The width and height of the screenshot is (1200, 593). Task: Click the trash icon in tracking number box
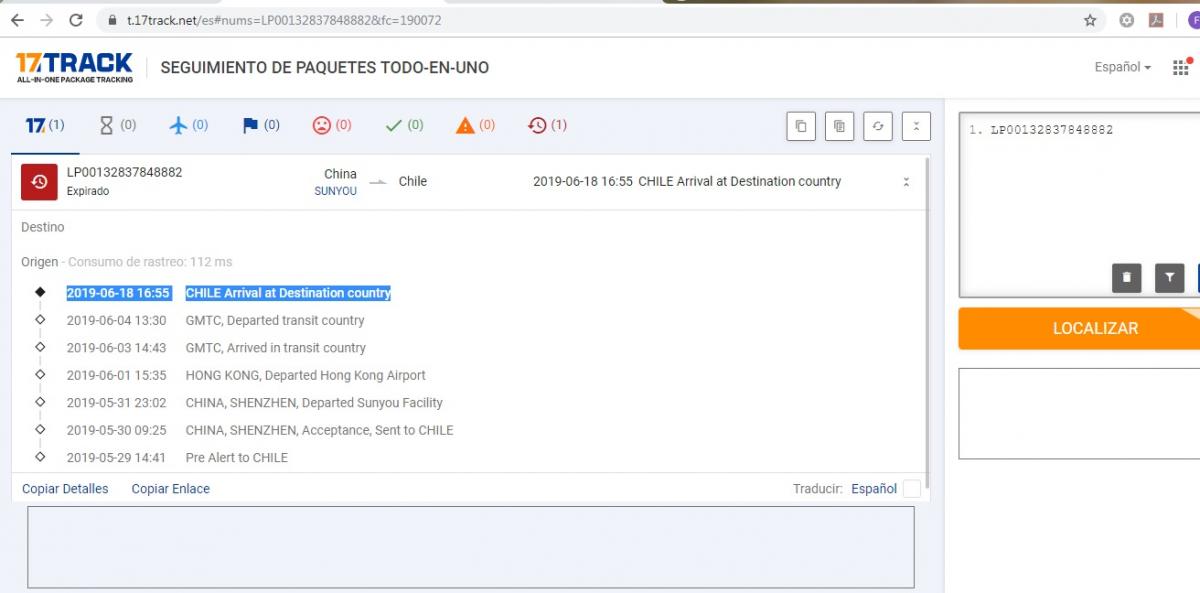coord(1126,278)
